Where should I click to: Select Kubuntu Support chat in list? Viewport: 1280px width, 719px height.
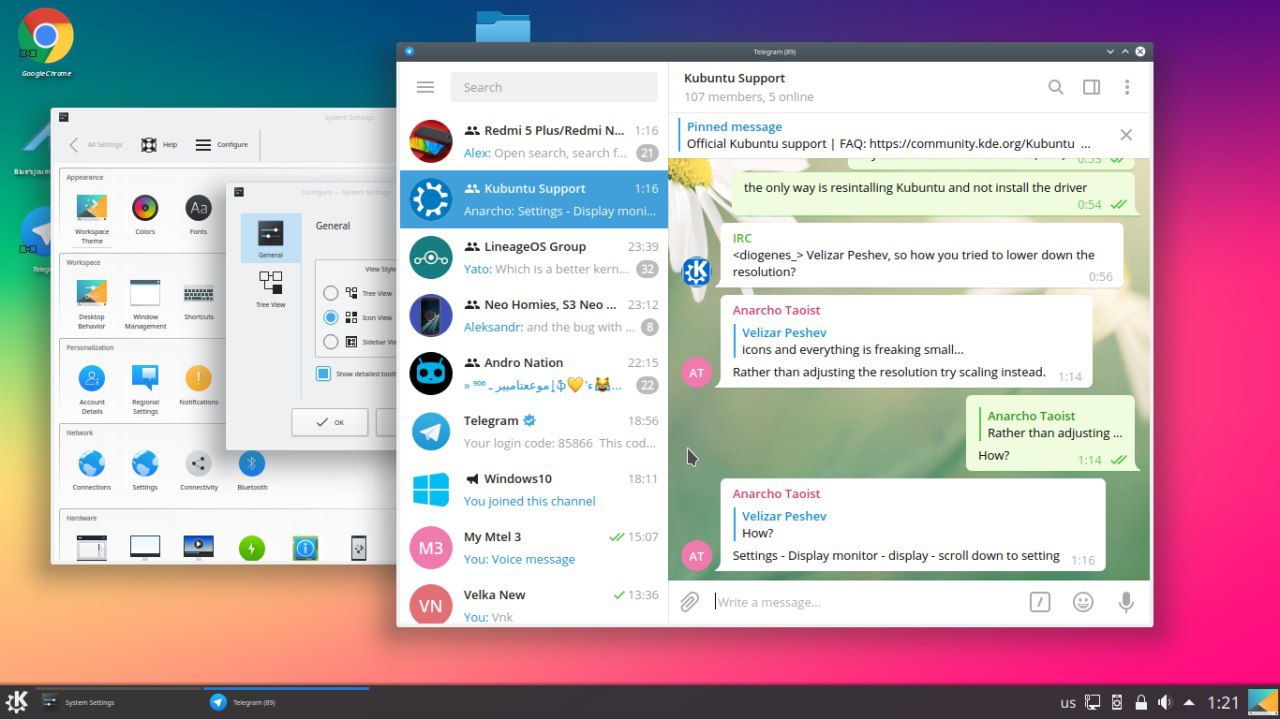pos(533,199)
